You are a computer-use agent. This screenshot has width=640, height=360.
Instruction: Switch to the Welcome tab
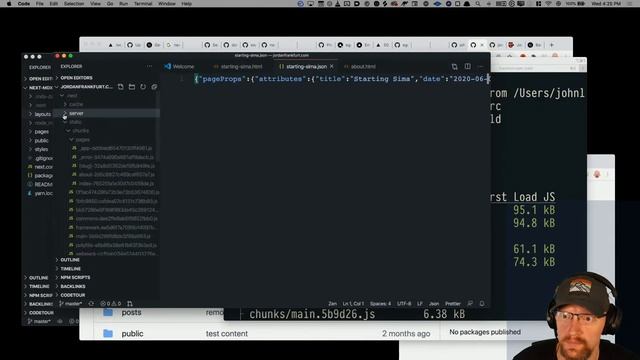[179, 66]
